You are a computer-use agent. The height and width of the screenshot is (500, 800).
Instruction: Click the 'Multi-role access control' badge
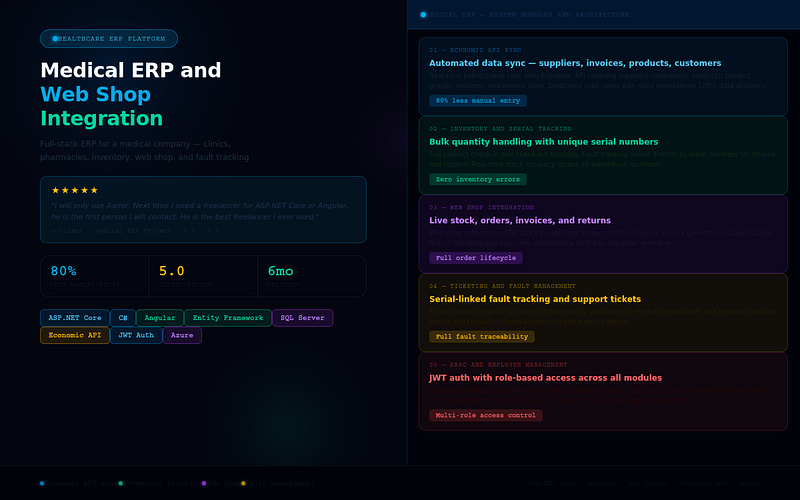point(486,415)
